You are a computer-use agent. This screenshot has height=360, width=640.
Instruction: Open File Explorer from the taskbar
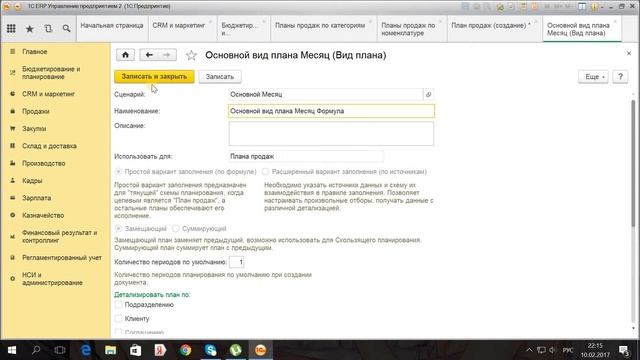pyautogui.click(x=111, y=350)
